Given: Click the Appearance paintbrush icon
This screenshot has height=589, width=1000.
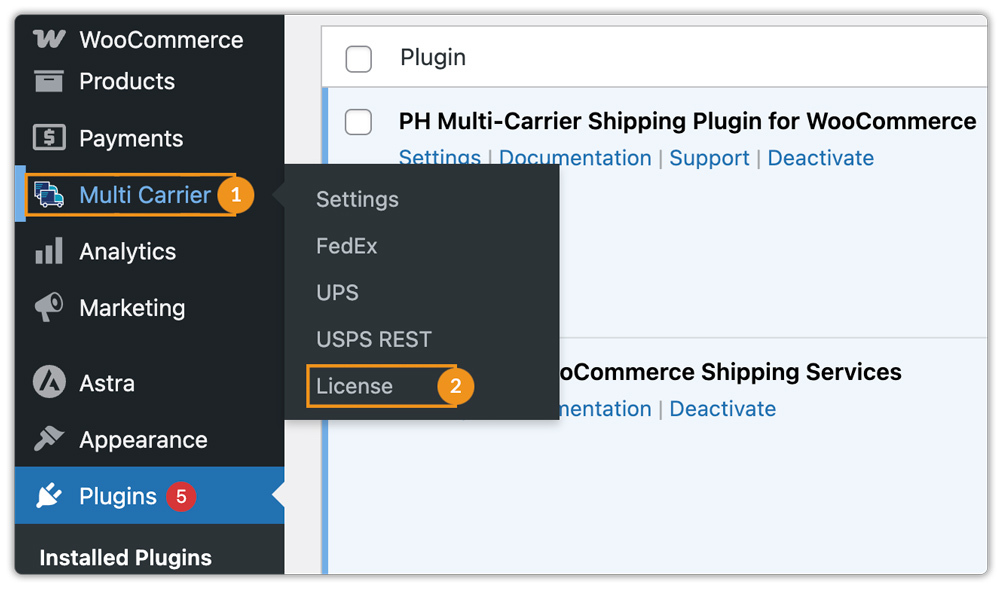Looking at the screenshot, I should click(48, 439).
